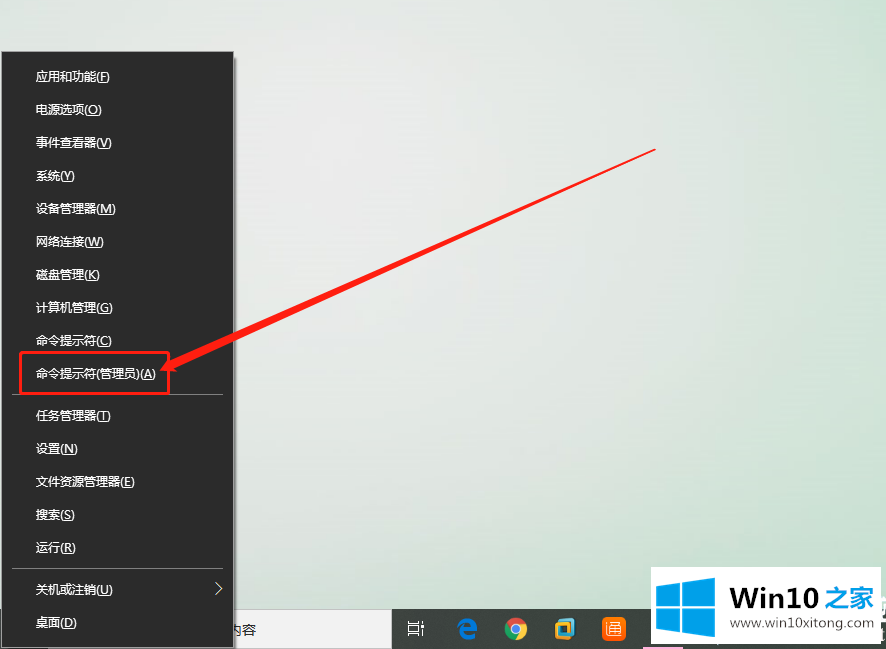The width and height of the screenshot is (886, 649).
Task: Open 应用和功能(F) from the menu
Action: point(118,77)
